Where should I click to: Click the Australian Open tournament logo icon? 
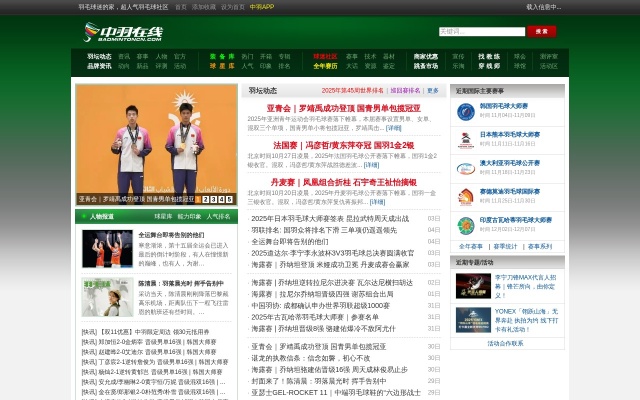(466, 168)
